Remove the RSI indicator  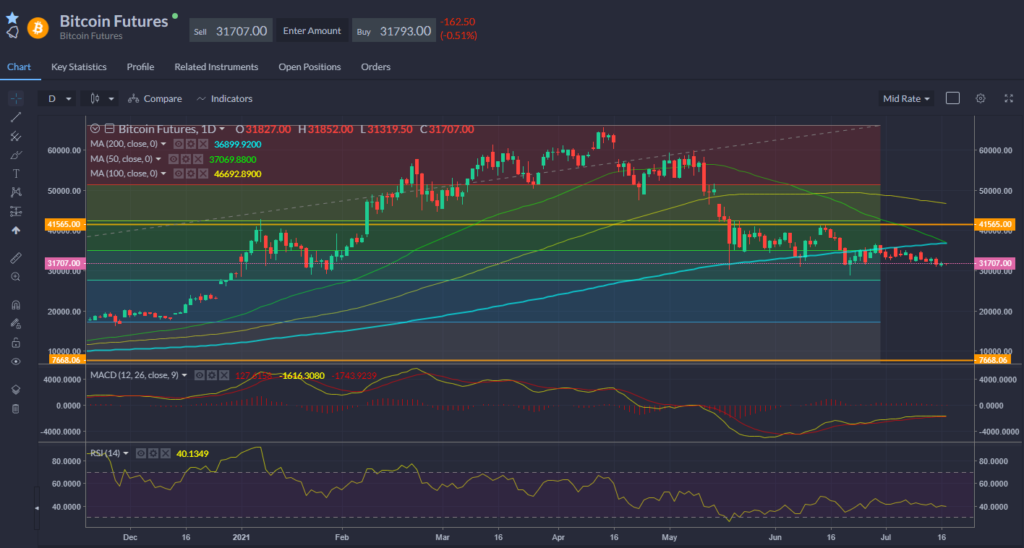pos(166,453)
